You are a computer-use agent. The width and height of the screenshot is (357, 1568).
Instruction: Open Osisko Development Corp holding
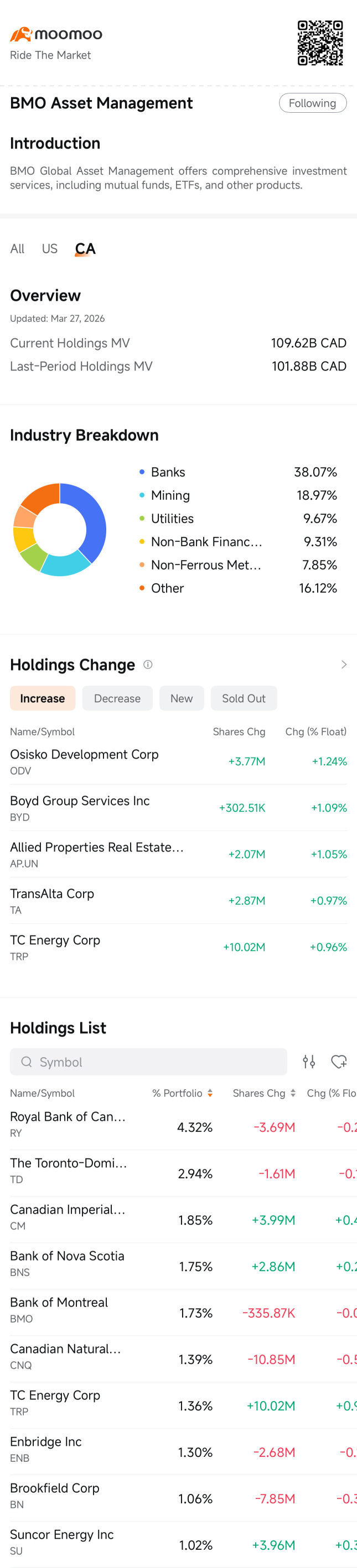(178, 761)
